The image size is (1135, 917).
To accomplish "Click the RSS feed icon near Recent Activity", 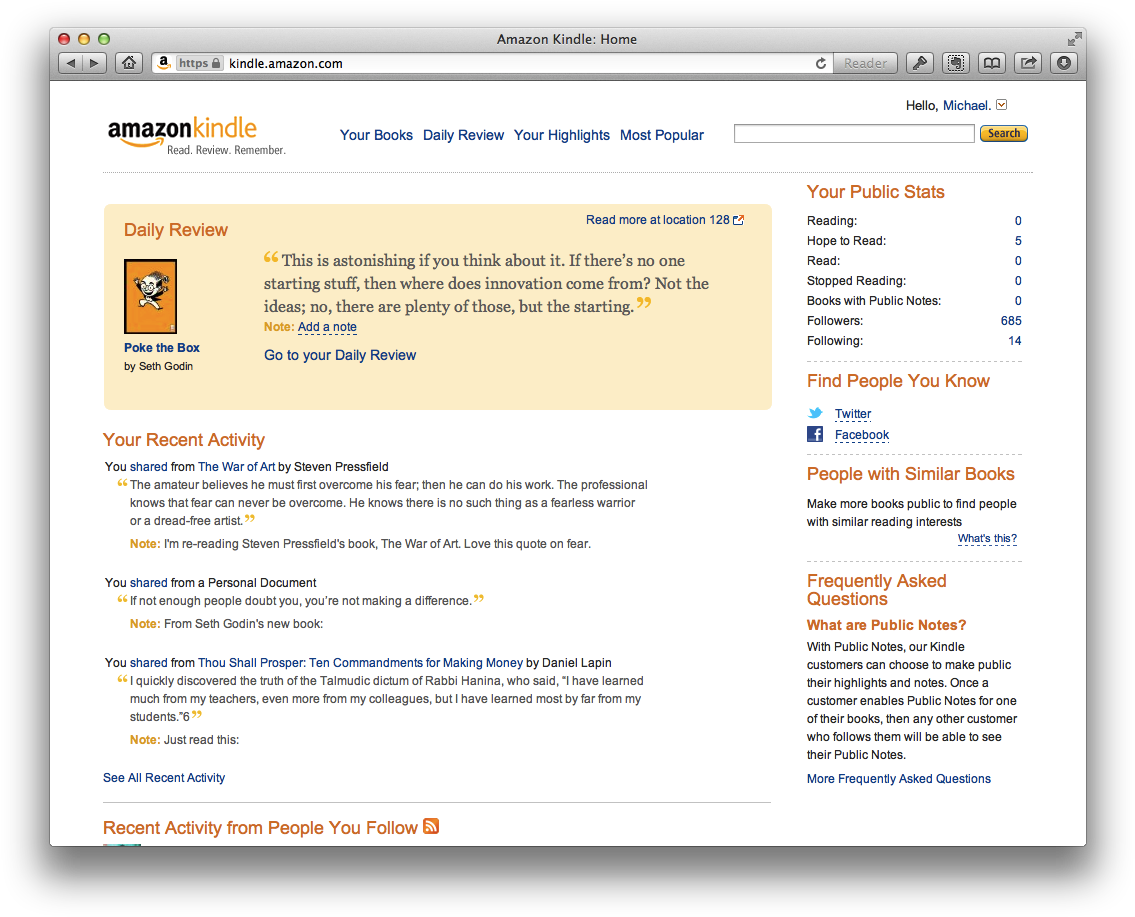I will click(431, 826).
